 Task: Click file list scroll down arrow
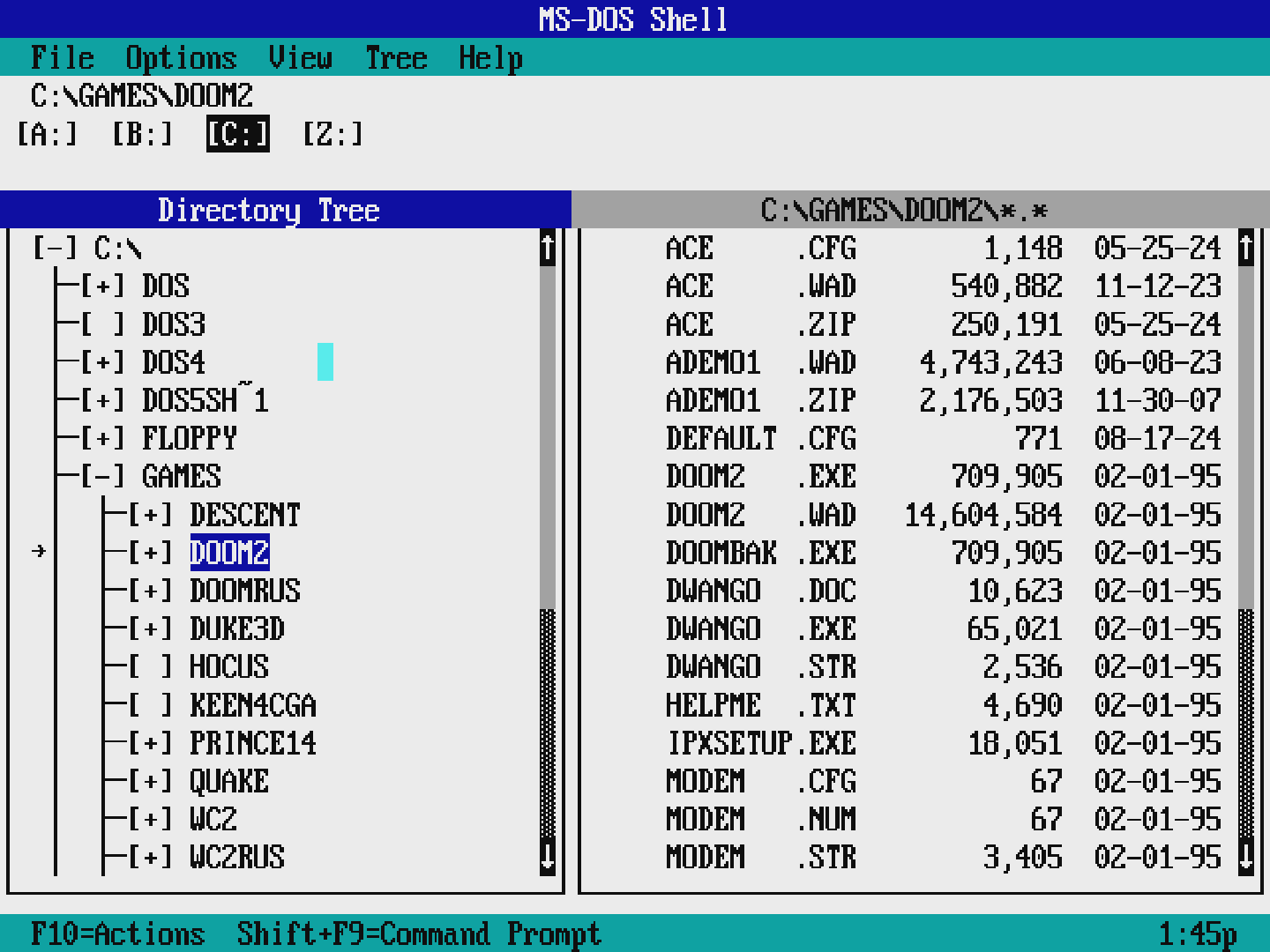(x=1246, y=858)
